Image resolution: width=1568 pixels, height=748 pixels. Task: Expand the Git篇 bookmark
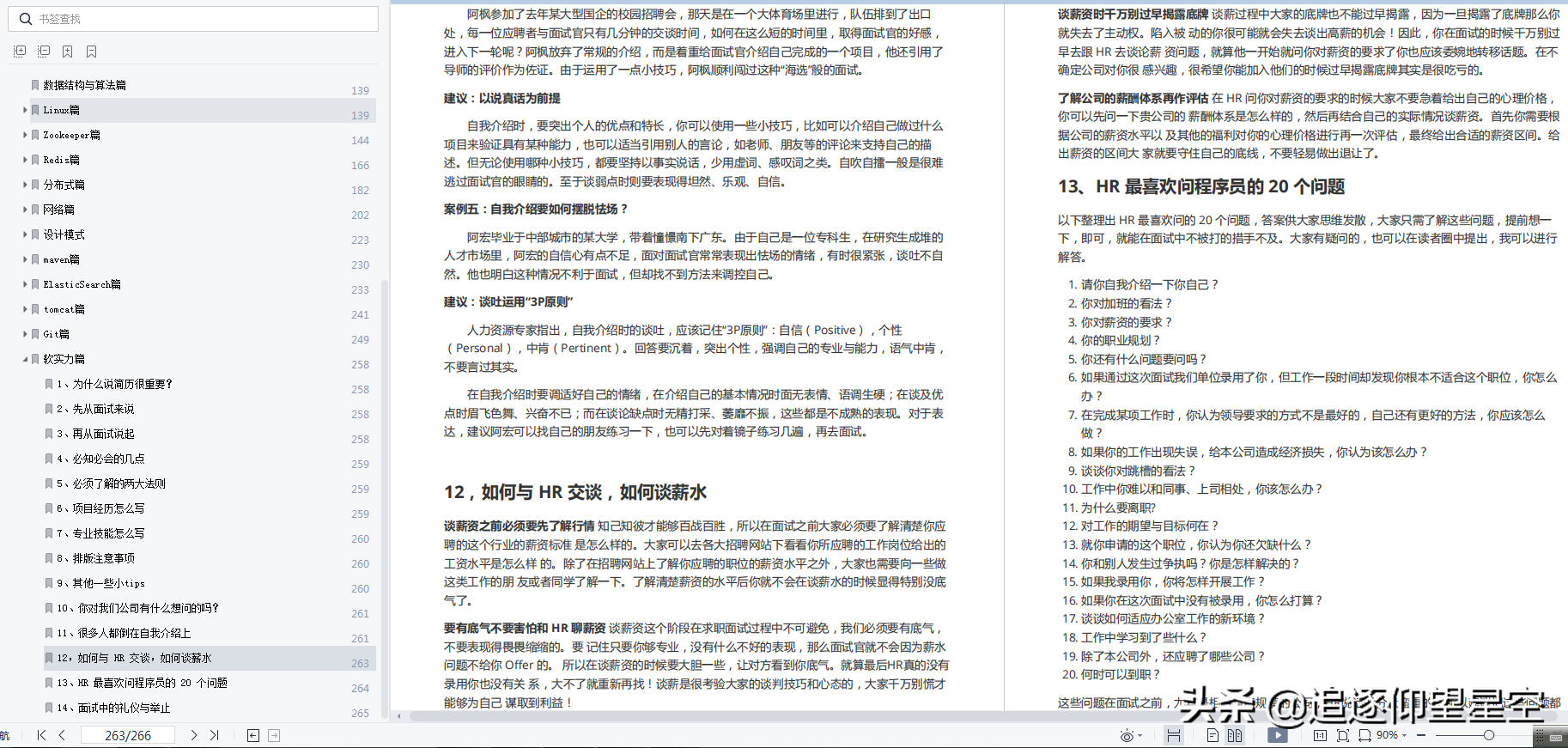[25, 334]
